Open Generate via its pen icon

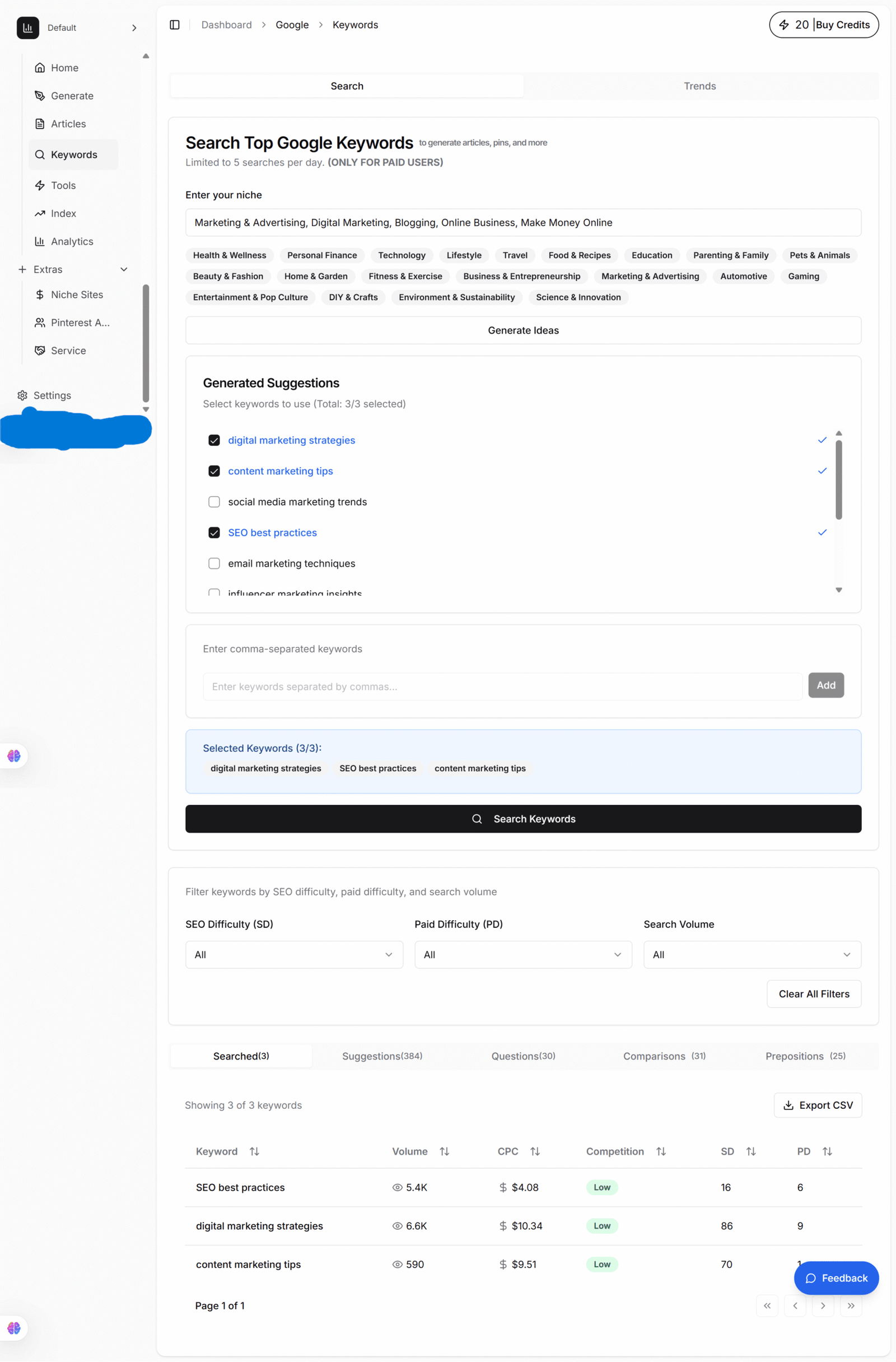click(39, 96)
